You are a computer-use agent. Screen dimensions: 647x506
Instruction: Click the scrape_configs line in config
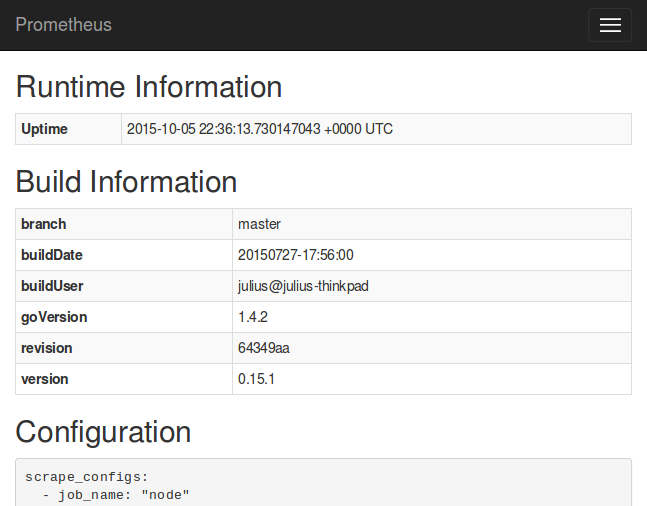(x=87, y=477)
